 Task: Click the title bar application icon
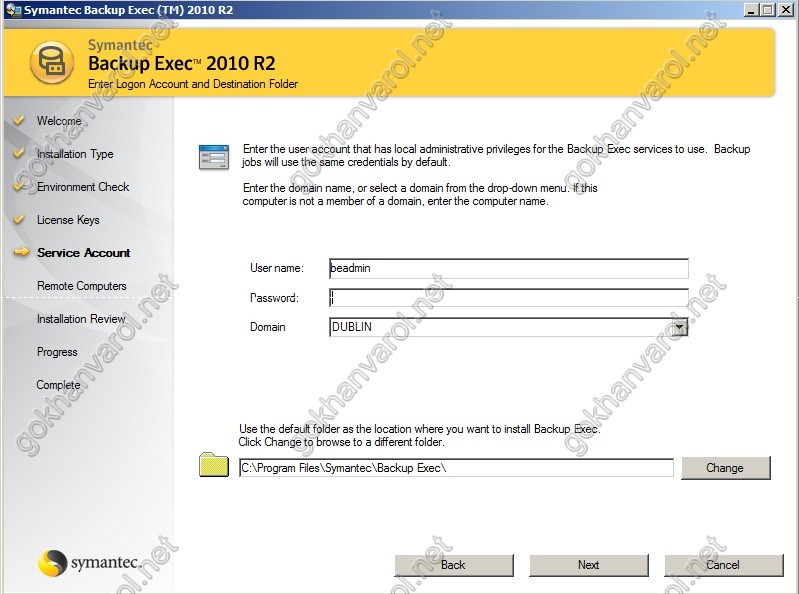click(x=10, y=9)
